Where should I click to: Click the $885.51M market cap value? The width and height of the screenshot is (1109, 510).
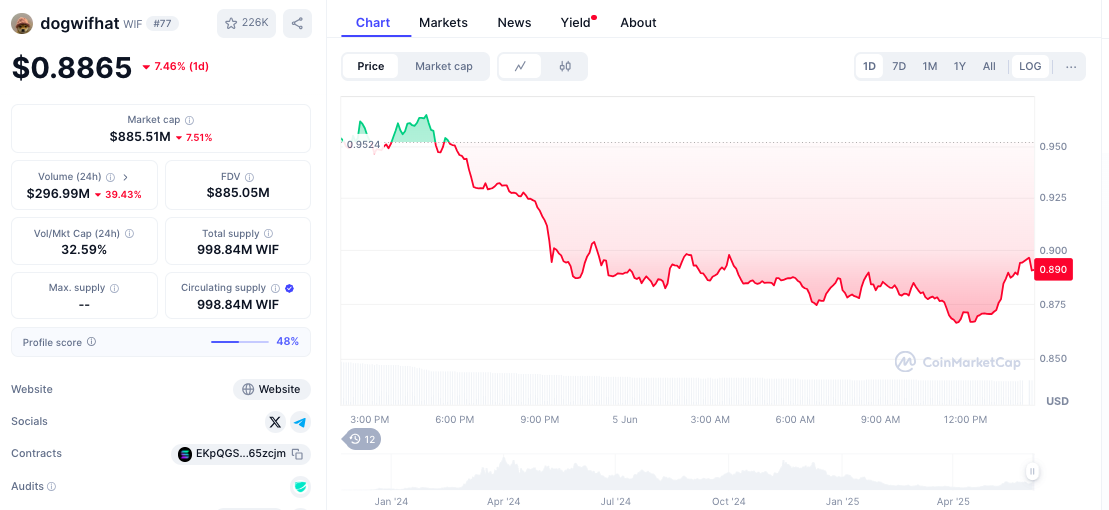pos(140,137)
